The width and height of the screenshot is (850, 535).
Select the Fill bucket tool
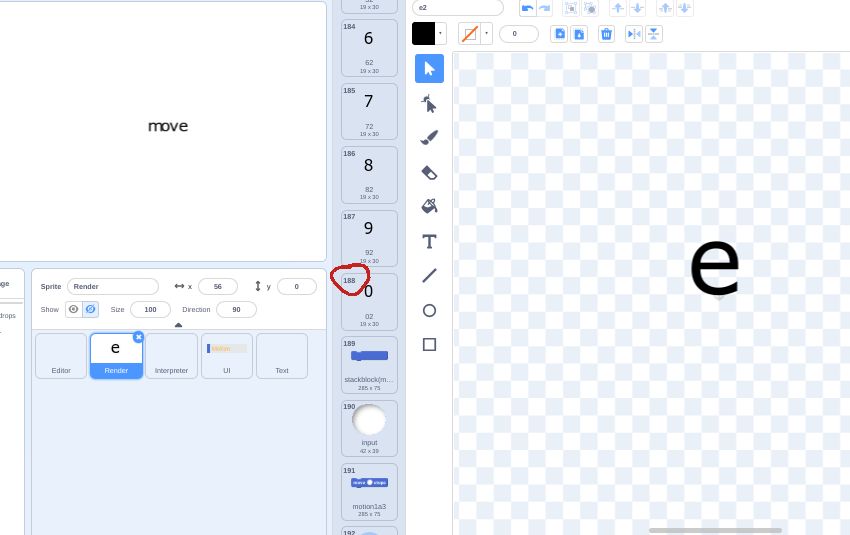pos(429,207)
